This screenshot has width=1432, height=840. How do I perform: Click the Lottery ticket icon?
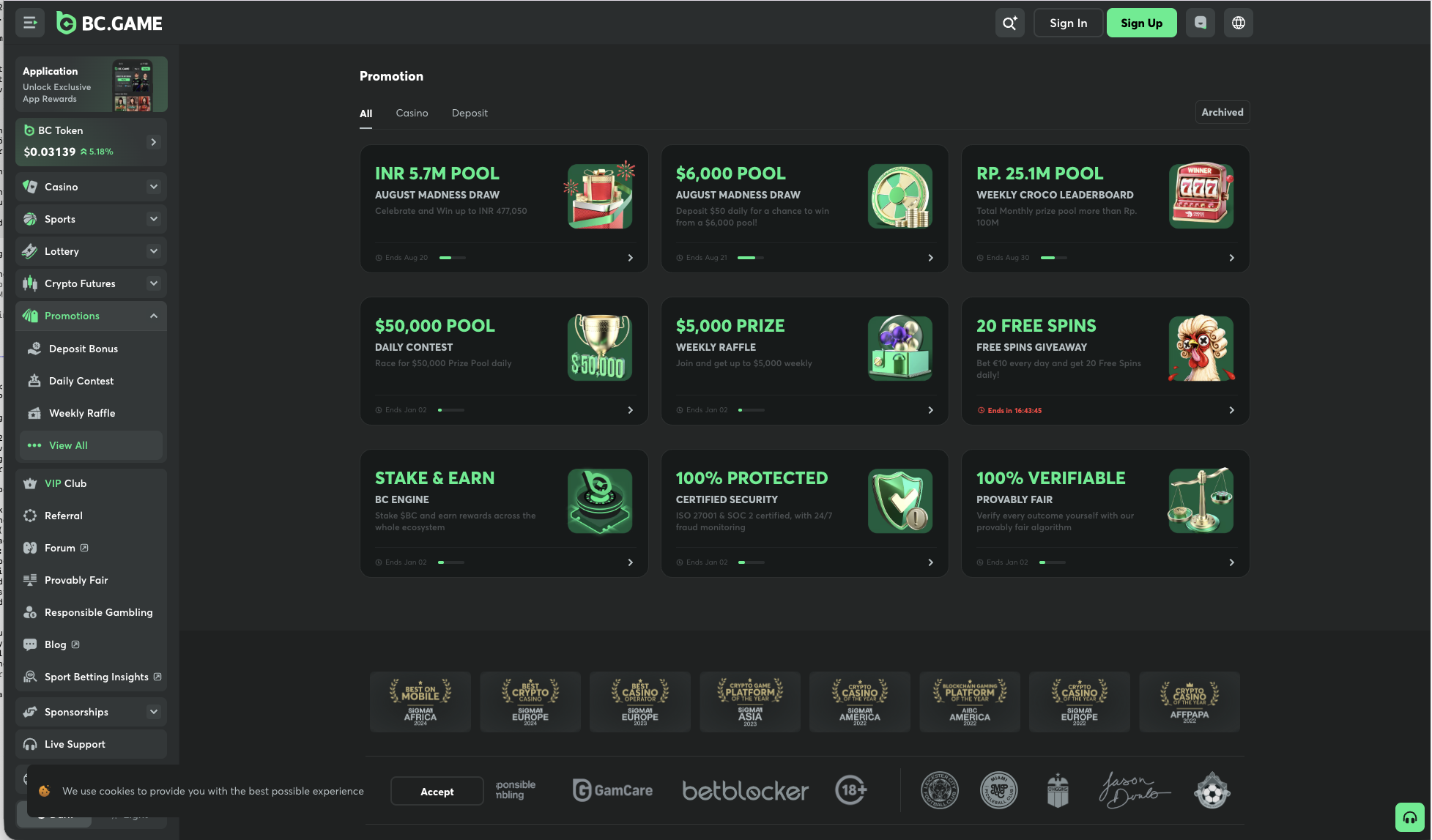point(30,251)
